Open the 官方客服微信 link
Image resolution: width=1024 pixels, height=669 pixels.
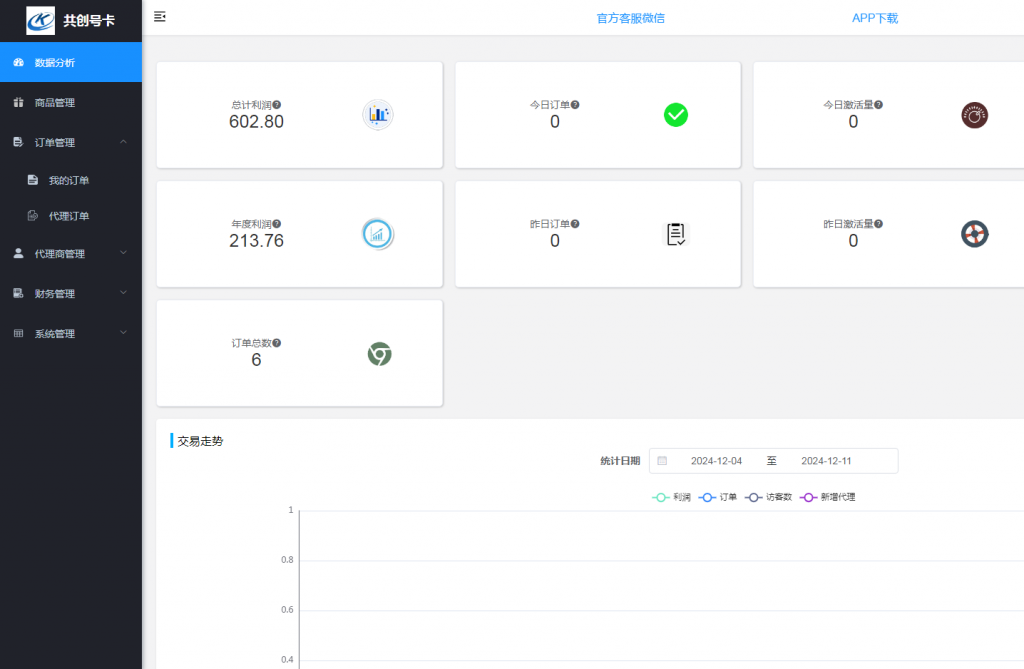tap(630, 18)
